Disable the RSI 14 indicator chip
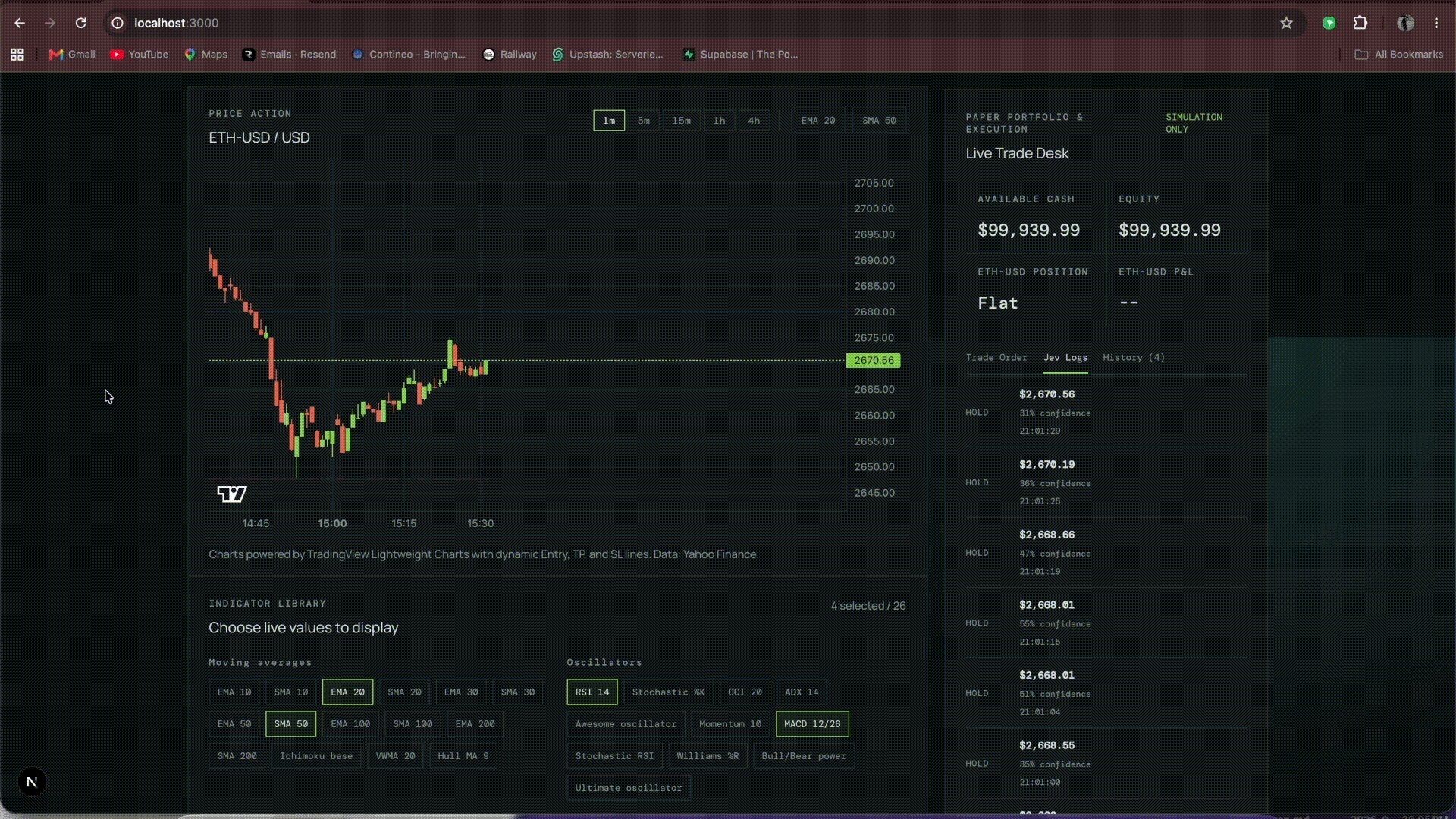 point(592,692)
